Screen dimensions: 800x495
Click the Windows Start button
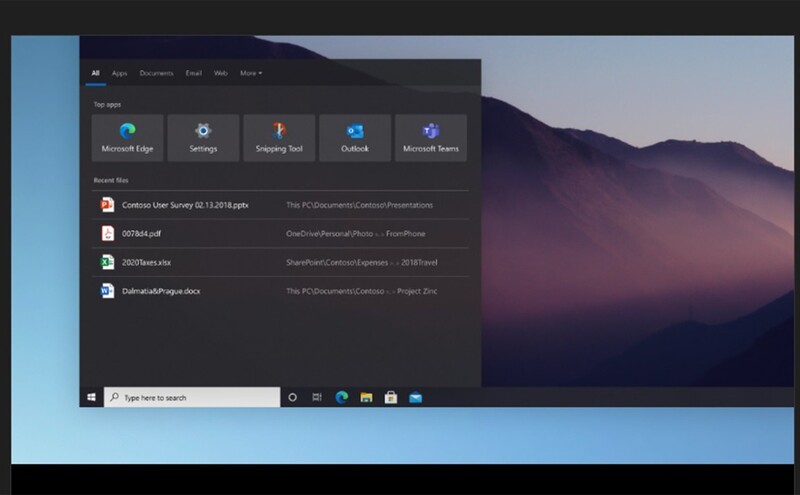click(x=91, y=397)
